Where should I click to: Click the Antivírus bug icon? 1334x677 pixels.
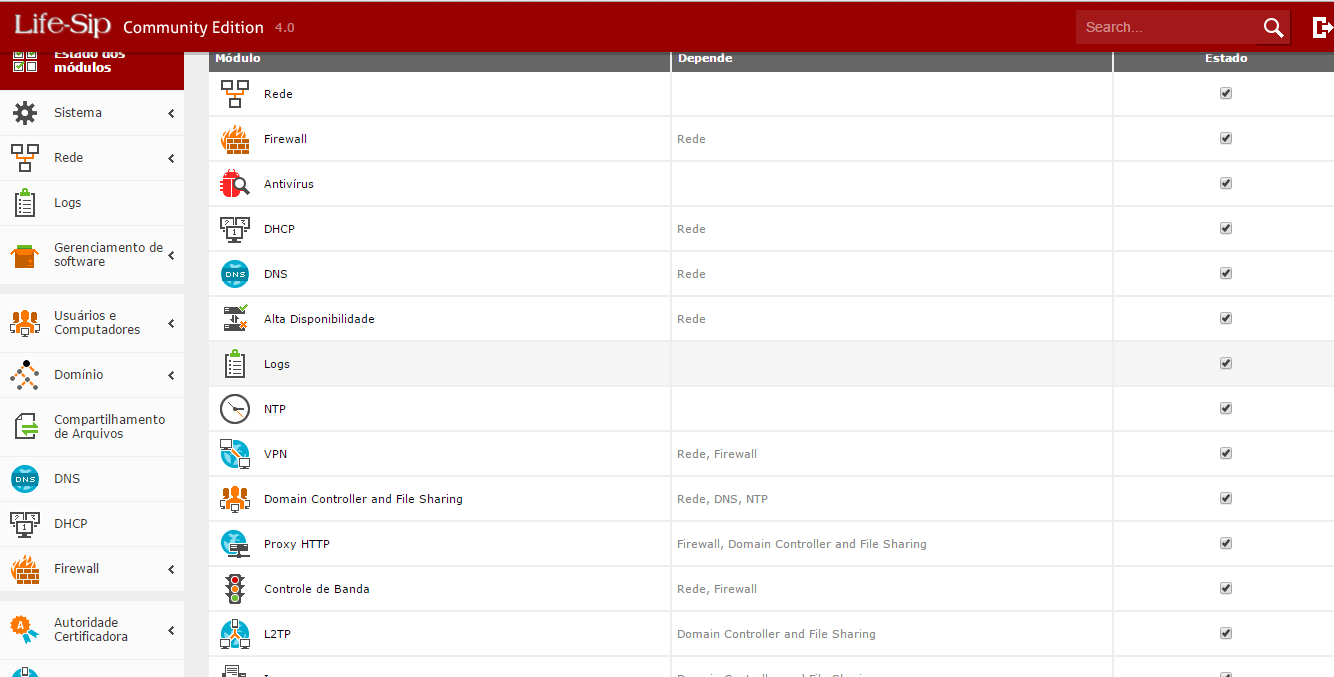coord(235,184)
